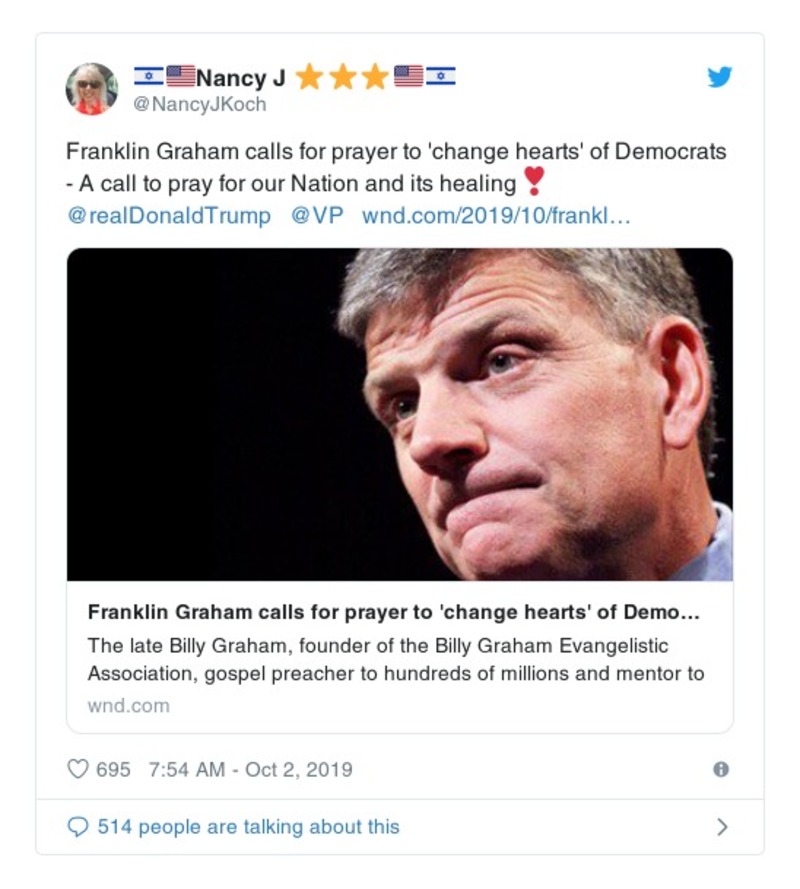Click the reply speech bubble icon
This screenshot has height=889, width=800.
point(78,827)
